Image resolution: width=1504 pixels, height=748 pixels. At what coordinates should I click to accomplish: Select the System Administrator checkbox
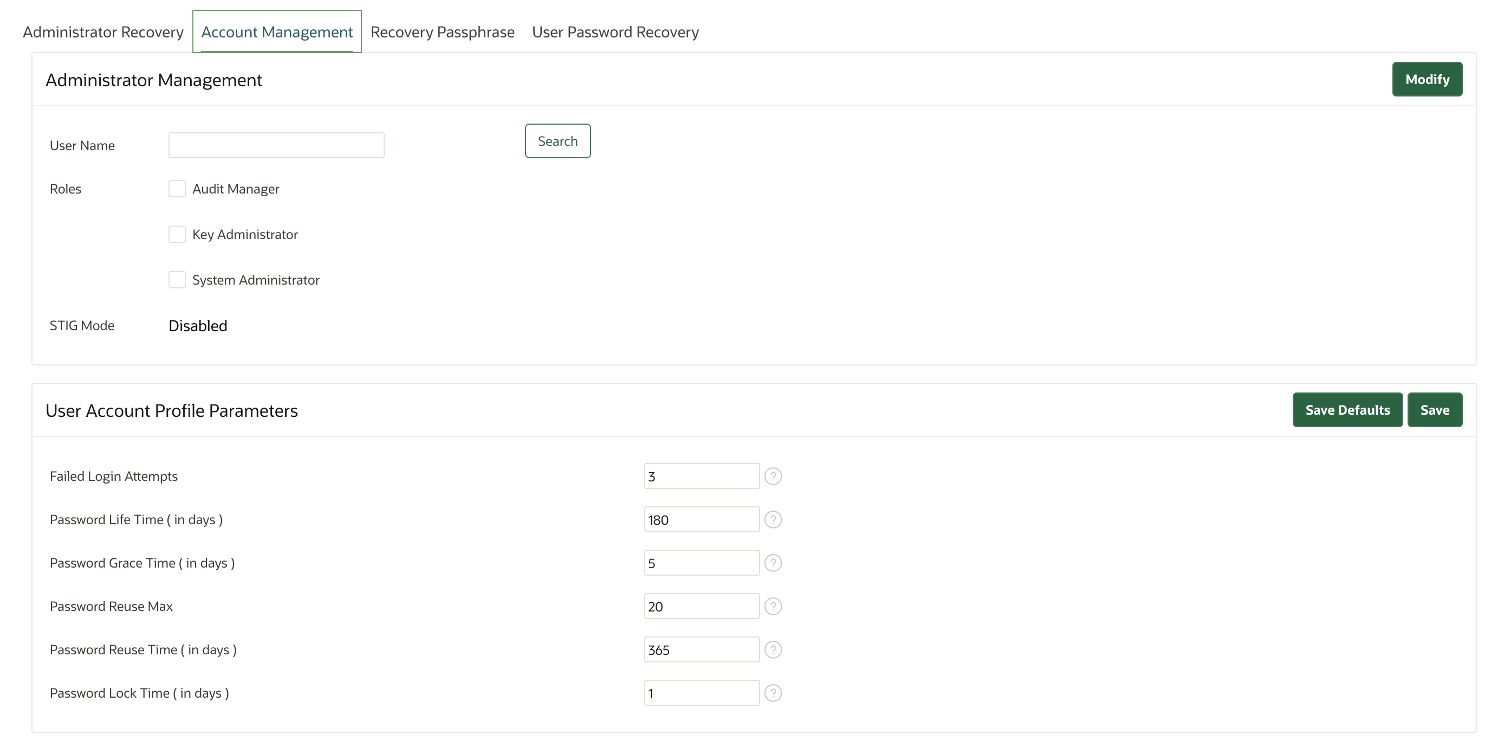pos(177,279)
